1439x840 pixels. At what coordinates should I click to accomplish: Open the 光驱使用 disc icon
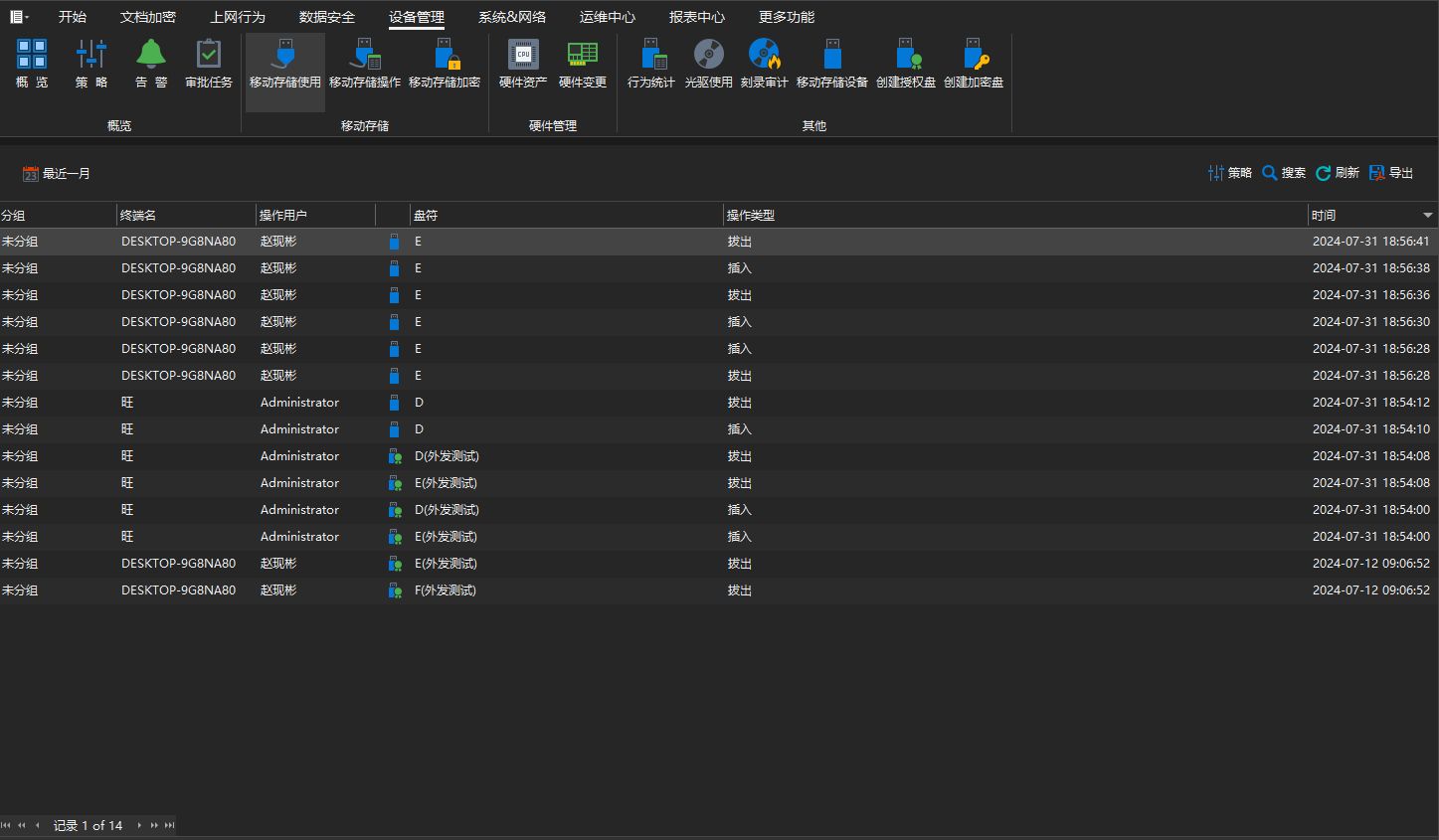point(709,54)
